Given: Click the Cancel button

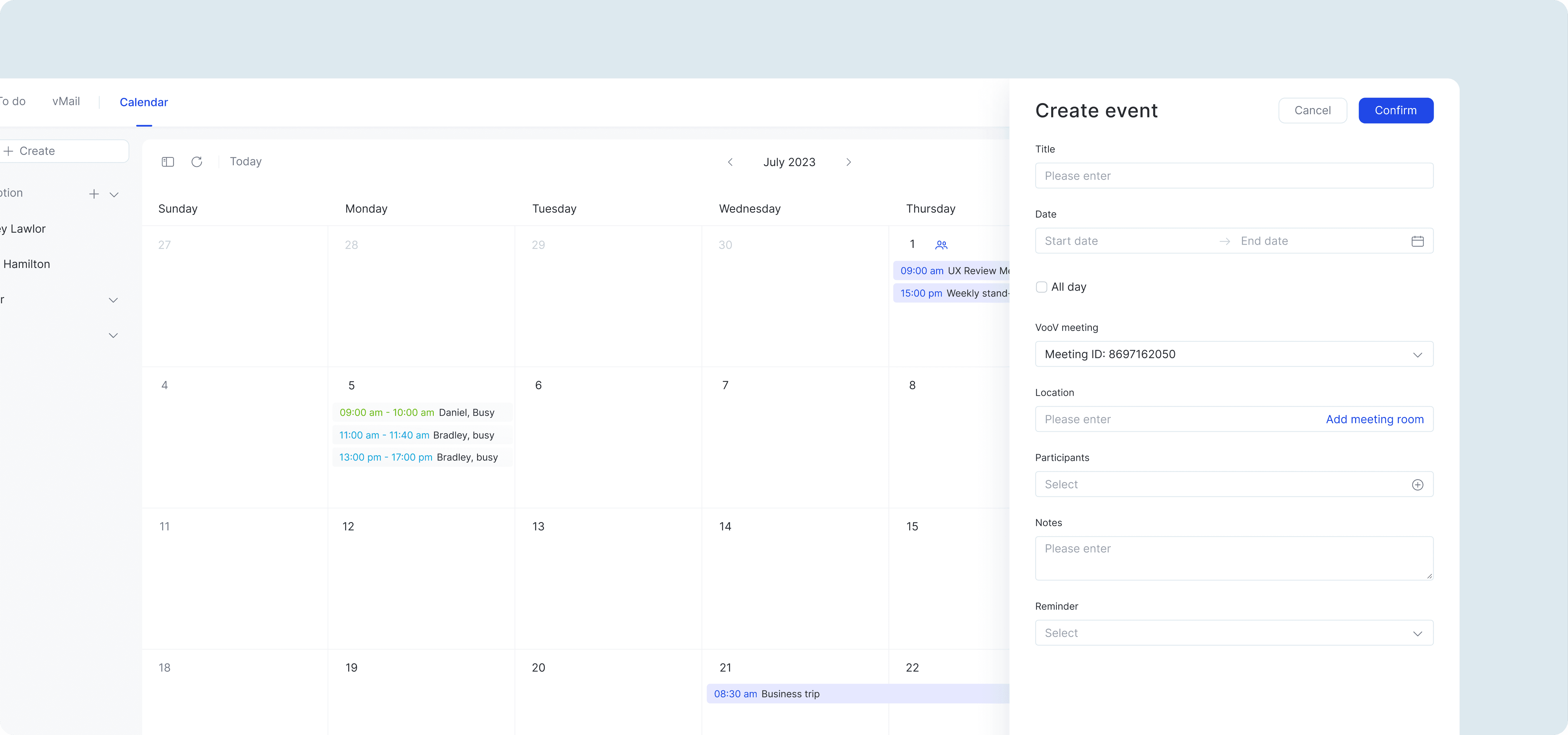Looking at the screenshot, I should [x=1312, y=110].
